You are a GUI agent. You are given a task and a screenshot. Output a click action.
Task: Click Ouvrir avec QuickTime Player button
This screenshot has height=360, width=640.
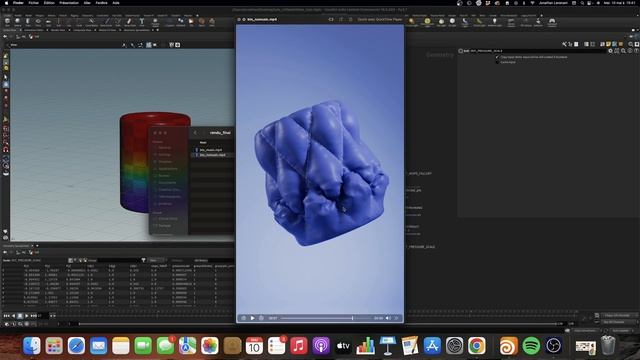coord(380,19)
